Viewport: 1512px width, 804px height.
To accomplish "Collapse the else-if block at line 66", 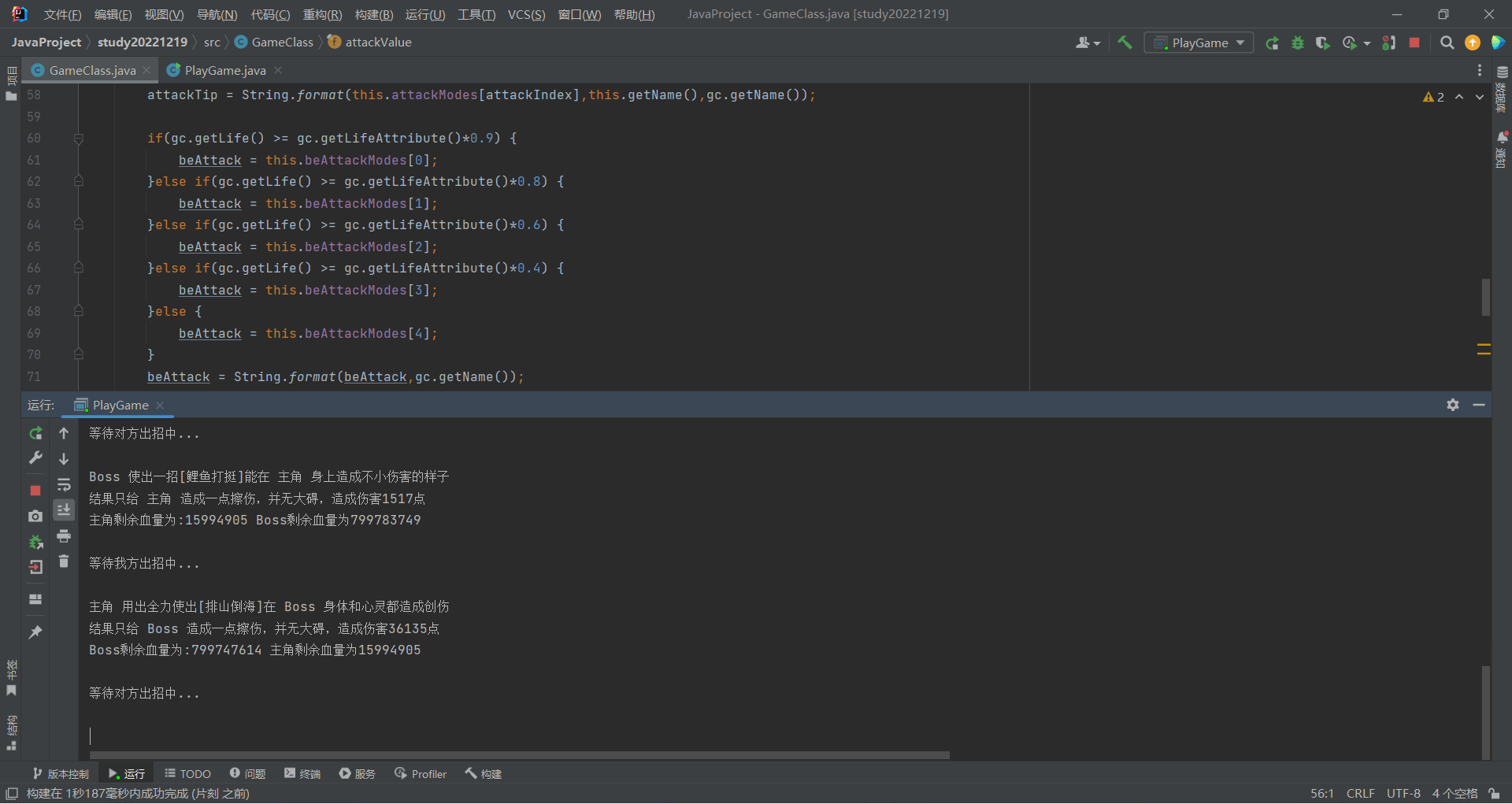I will [79, 269].
